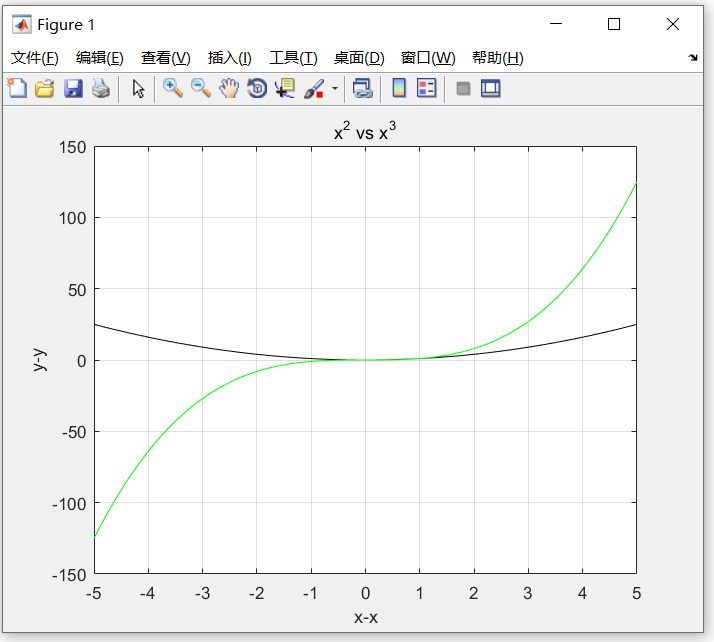Image resolution: width=714 pixels, height=642 pixels.
Task: Select the Pan hand tool
Action: (x=229, y=88)
